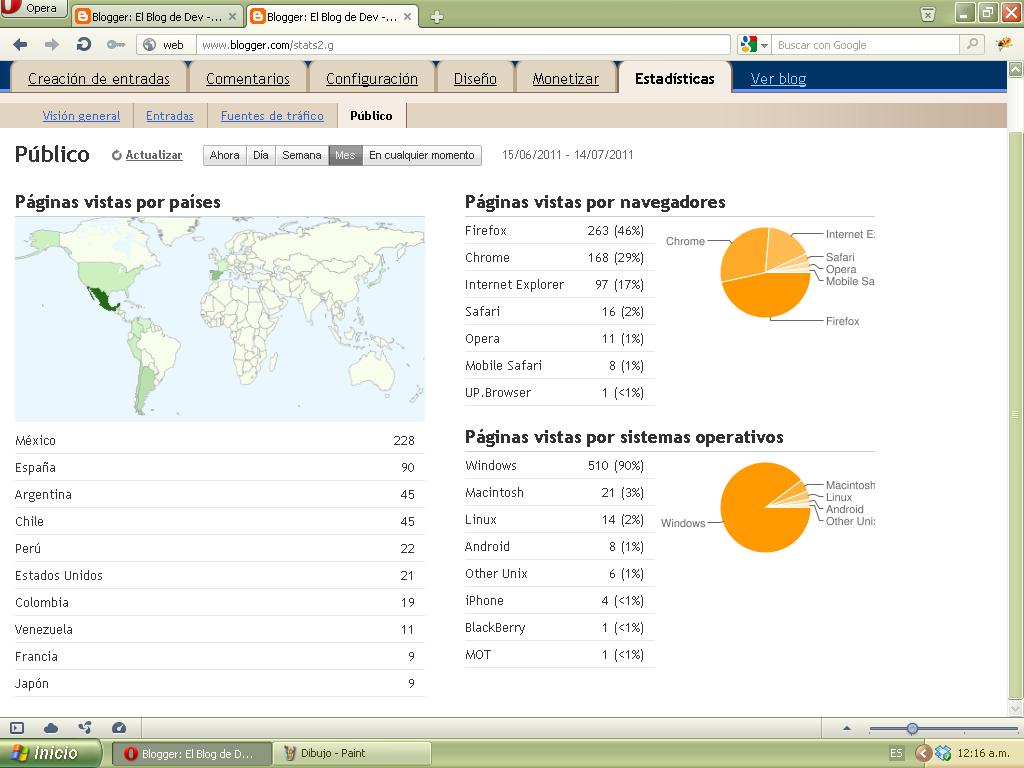
Task: Click the Buscar con Google search field
Action: pos(866,44)
